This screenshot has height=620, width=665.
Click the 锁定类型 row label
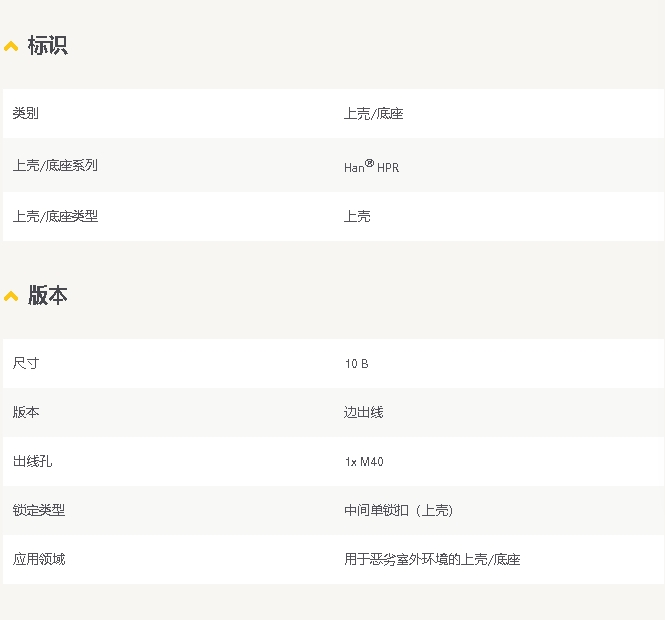click(39, 510)
